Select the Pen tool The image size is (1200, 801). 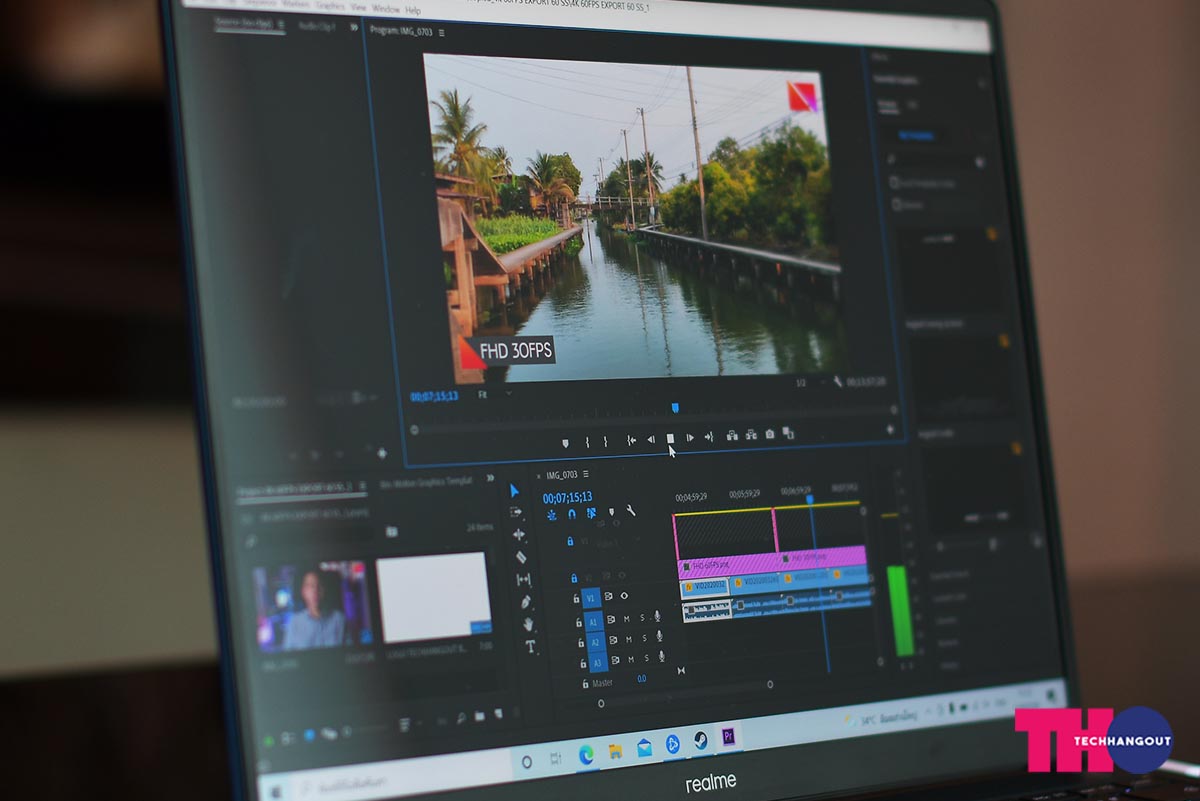tap(526, 602)
